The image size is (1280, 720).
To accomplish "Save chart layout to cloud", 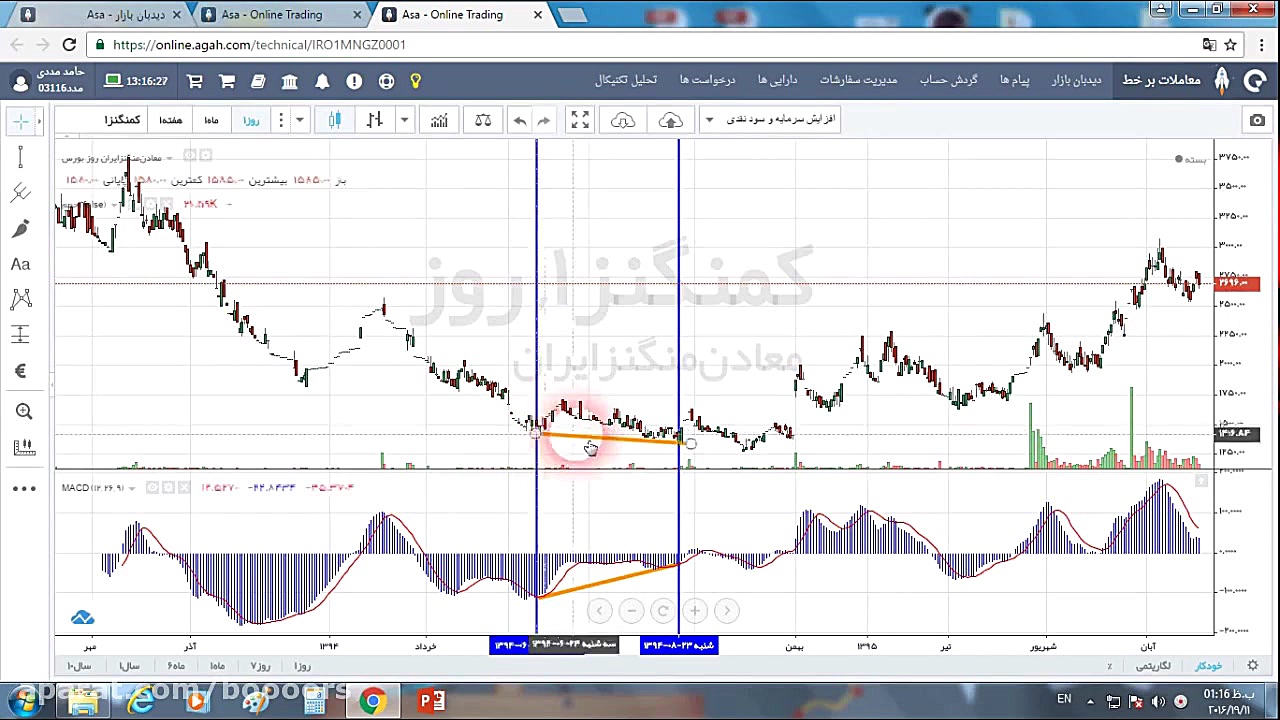I will 671,120.
